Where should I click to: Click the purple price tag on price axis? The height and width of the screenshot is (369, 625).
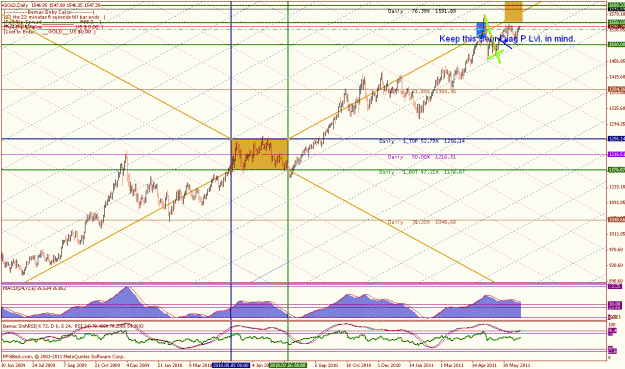pos(616,154)
